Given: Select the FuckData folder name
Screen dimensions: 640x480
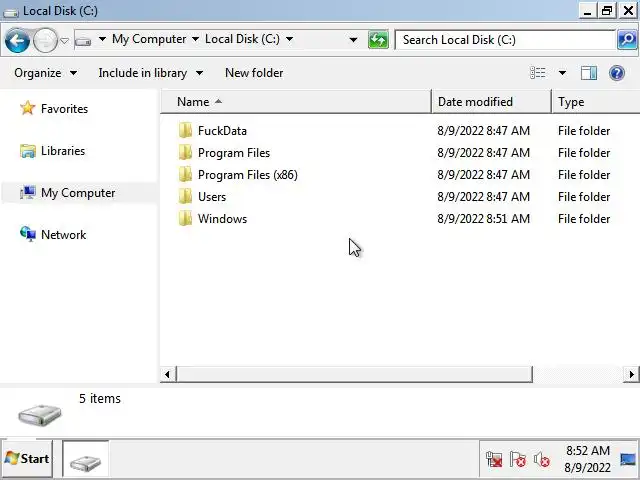Looking at the screenshot, I should 222,131.
